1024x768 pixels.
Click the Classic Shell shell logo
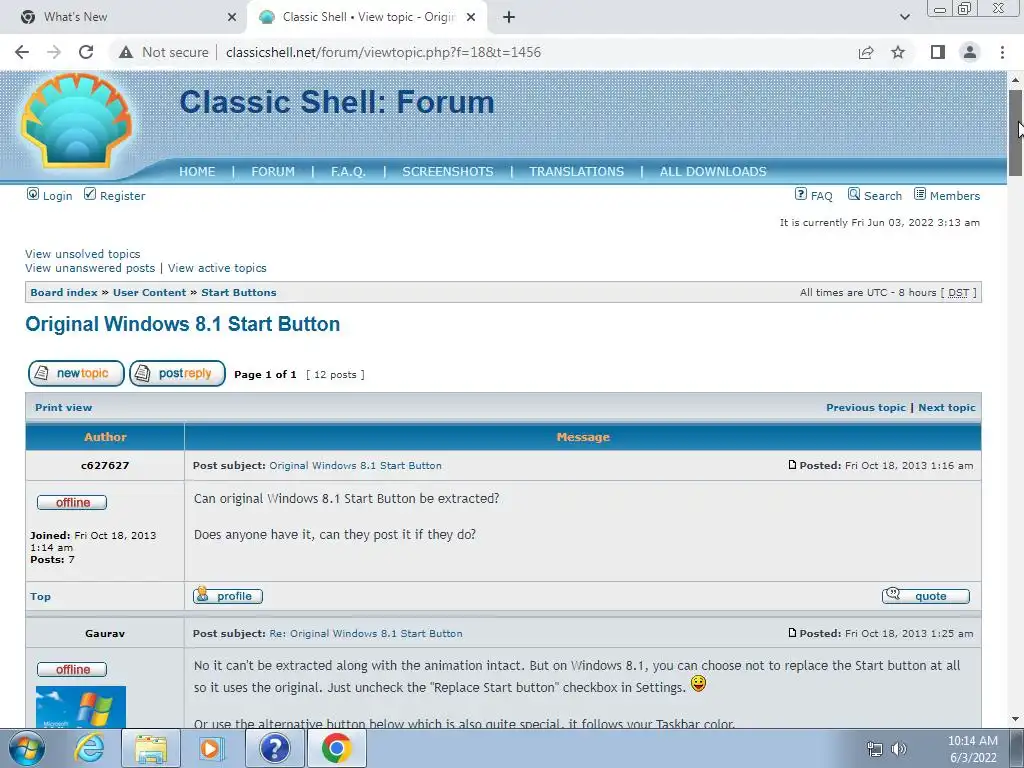(77, 120)
